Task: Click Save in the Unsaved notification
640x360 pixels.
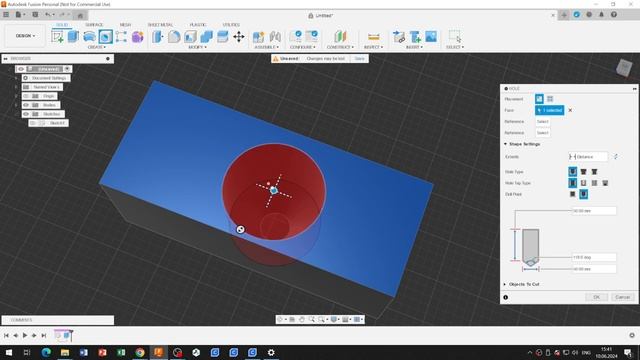Action: (x=359, y=59)
